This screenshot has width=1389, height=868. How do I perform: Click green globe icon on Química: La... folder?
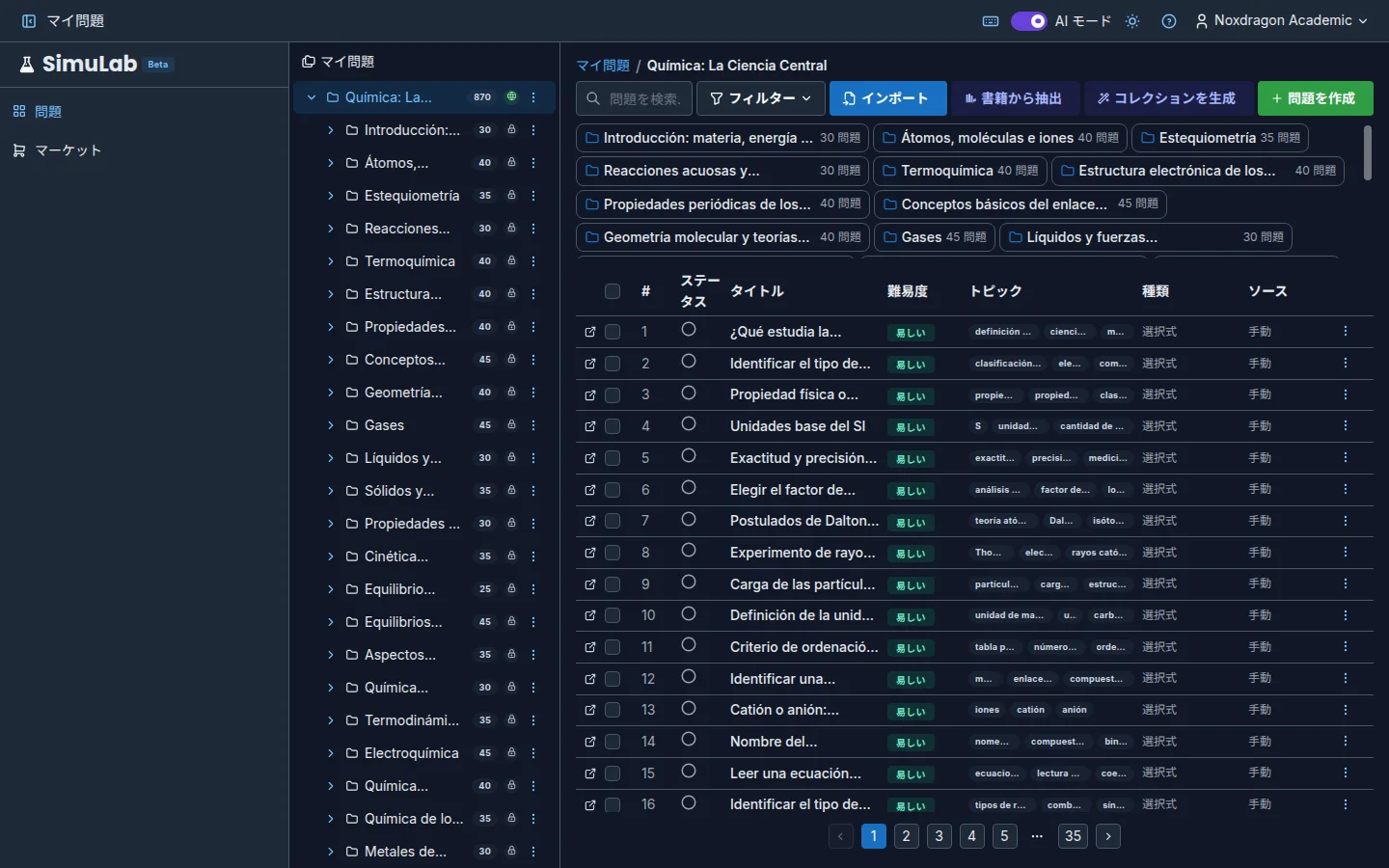tap(511, 97)
